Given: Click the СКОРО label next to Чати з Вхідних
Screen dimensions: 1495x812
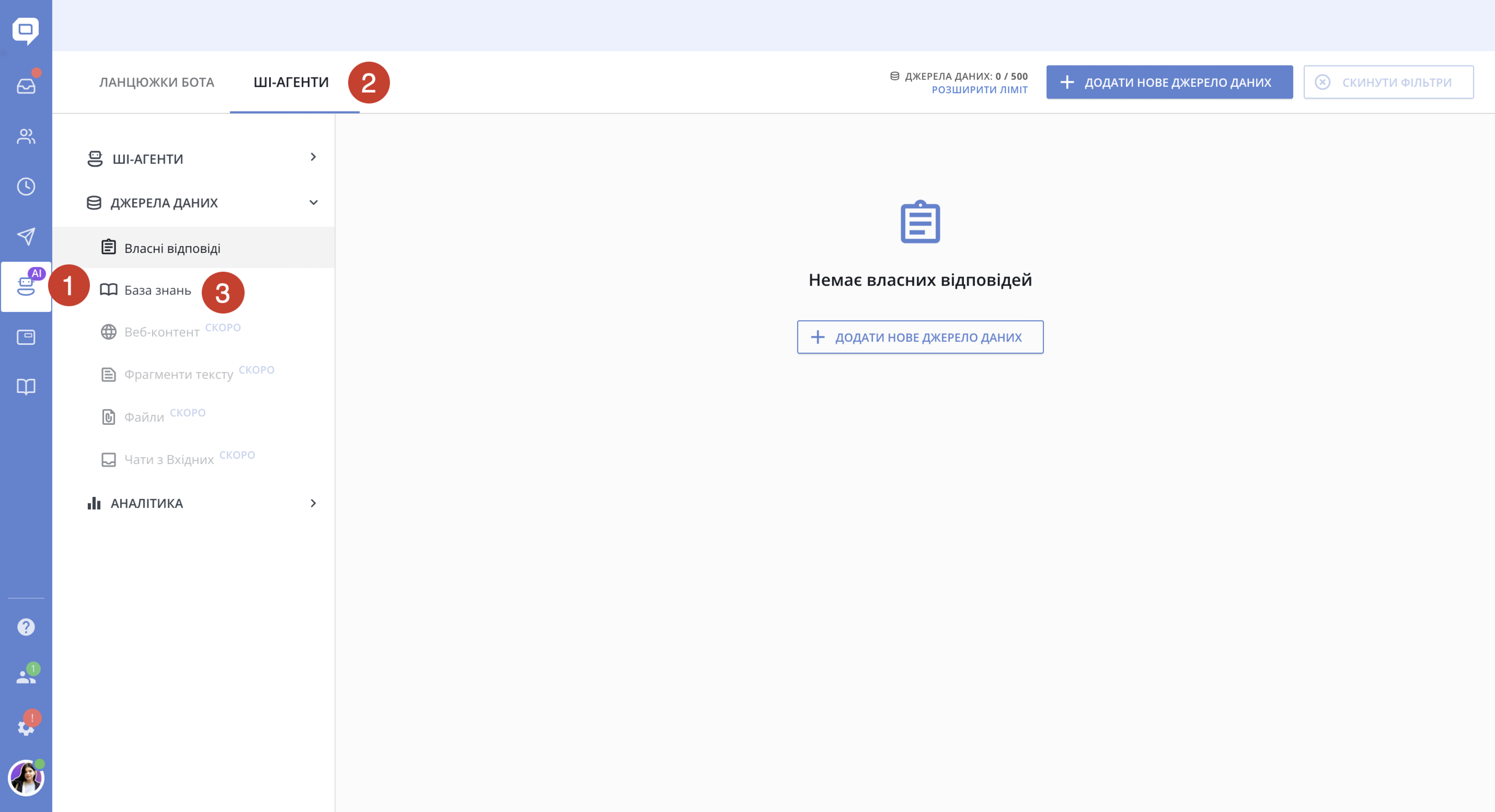Looking at the screenshot, I should point(237,455).
